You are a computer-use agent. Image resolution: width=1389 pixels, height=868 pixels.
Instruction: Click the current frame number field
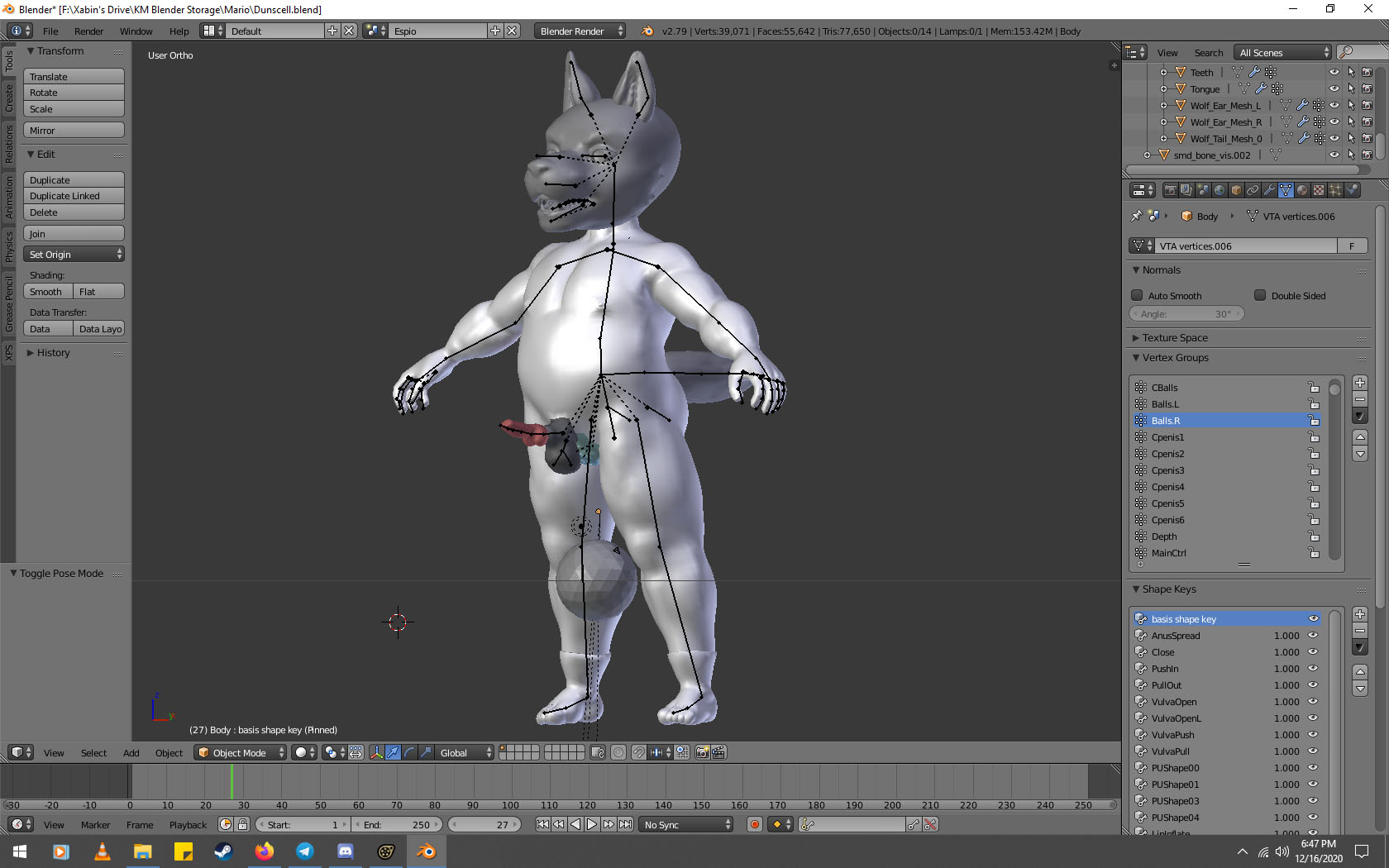(x=484, y=824)
